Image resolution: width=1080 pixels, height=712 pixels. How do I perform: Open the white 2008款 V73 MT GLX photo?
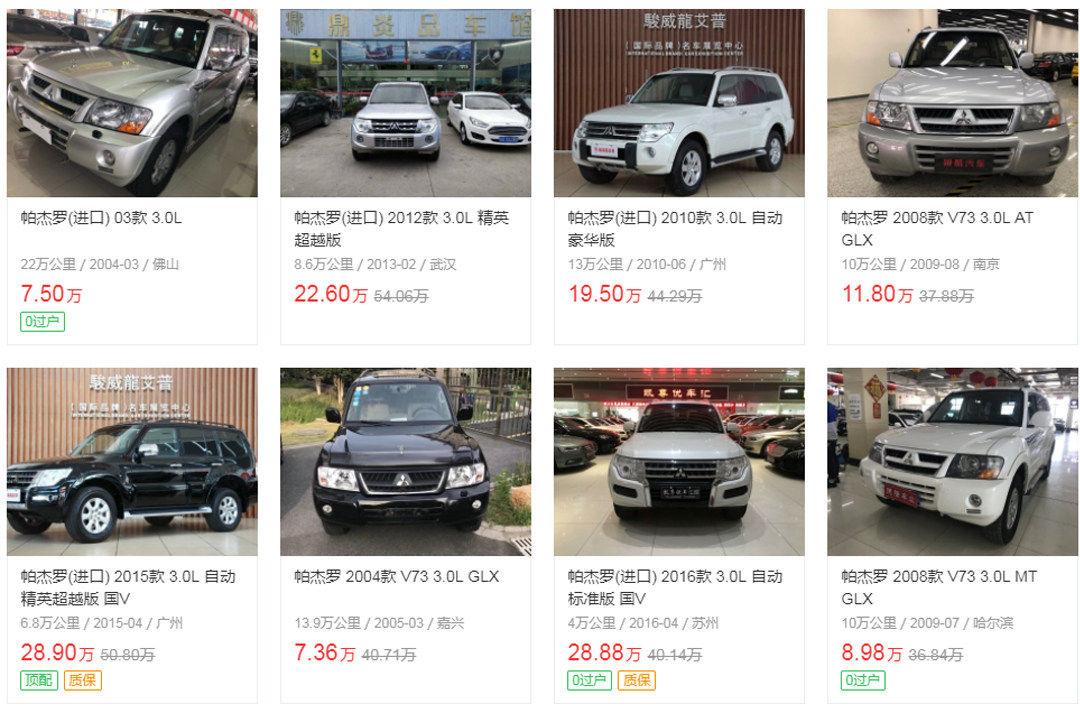[953, 461]
